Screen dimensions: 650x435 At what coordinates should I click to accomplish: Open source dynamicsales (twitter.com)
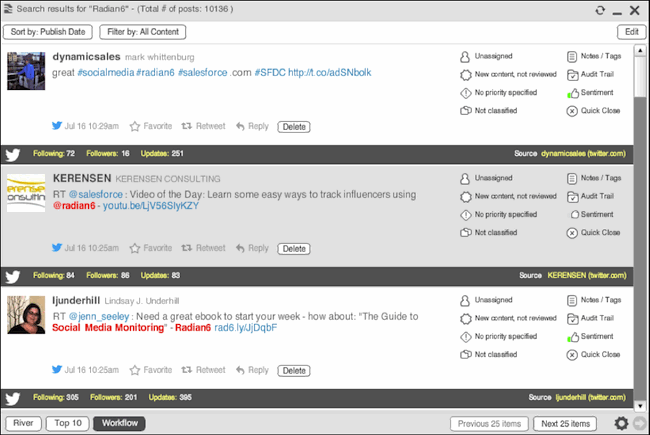click(583, 154)
